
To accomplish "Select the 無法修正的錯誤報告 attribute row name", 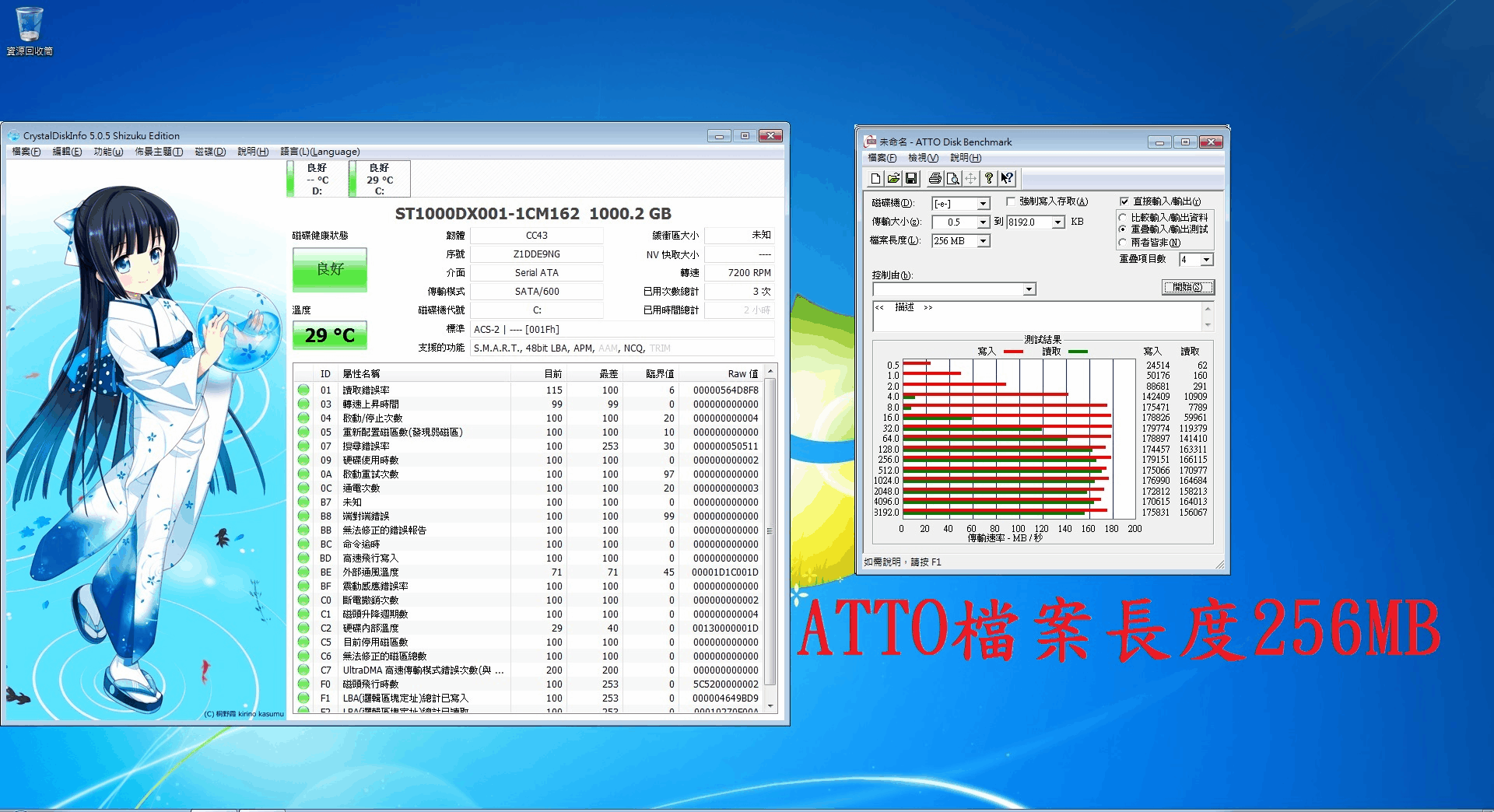I will click(x=384, y=530).
